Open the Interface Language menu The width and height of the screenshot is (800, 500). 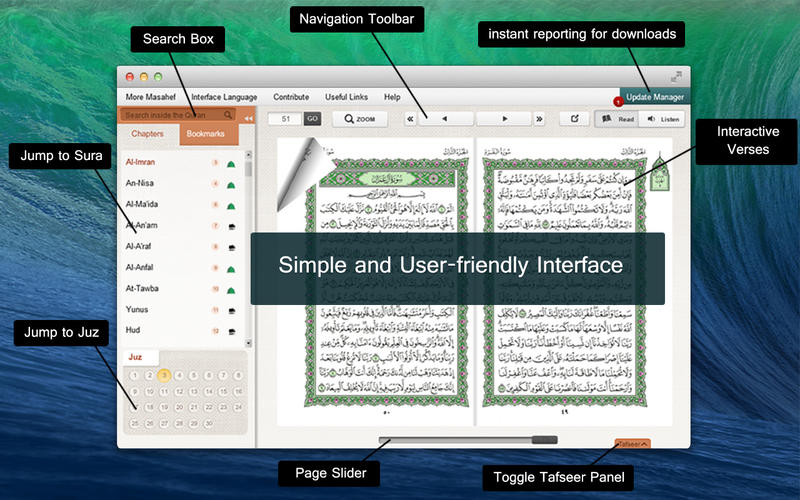click(x=224, y=97)
